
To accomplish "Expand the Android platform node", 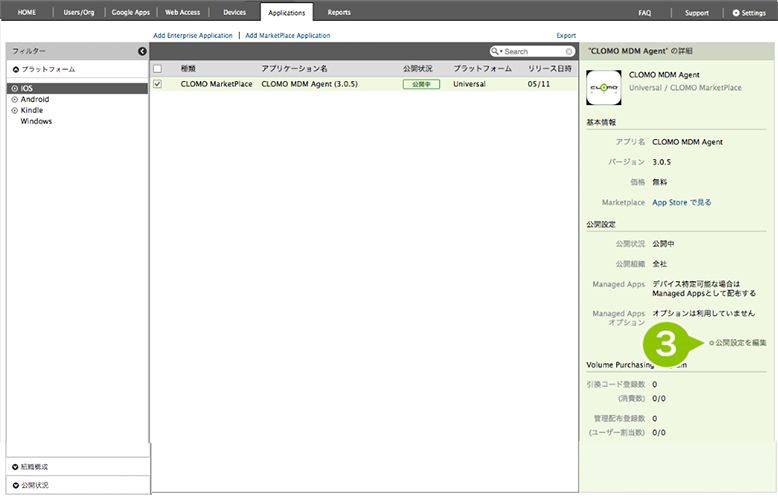I will point(14,99).
